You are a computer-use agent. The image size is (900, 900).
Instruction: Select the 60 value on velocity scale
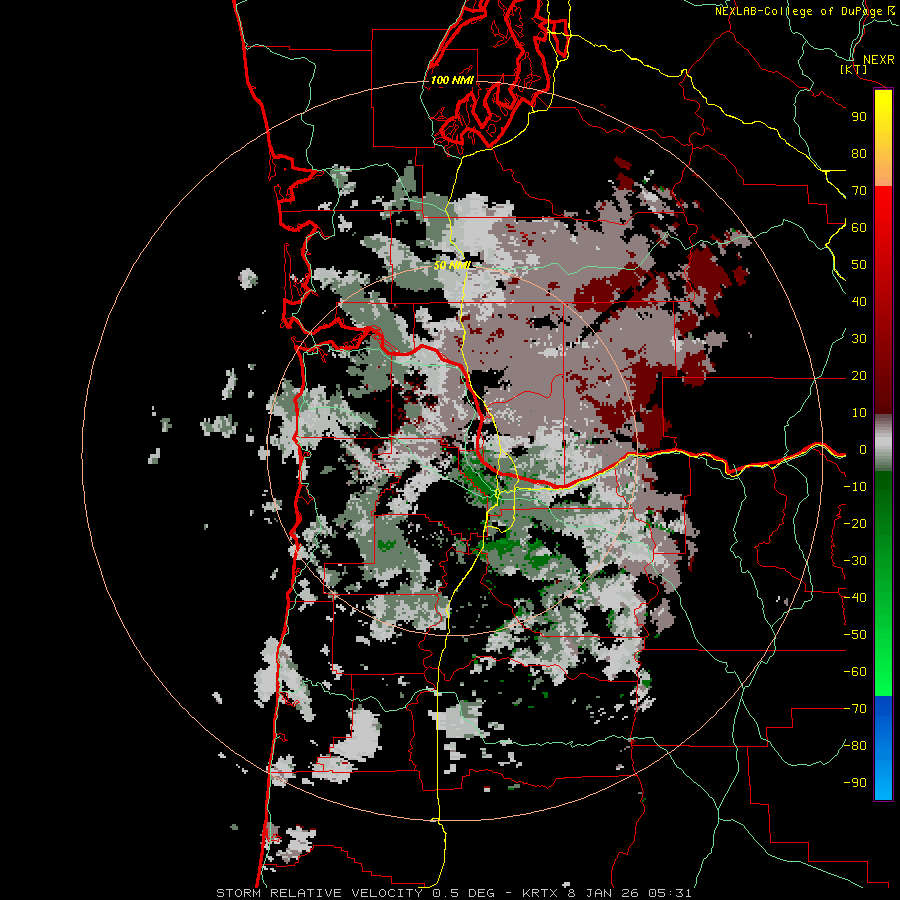pyautogui.click(x=859, y=228)
